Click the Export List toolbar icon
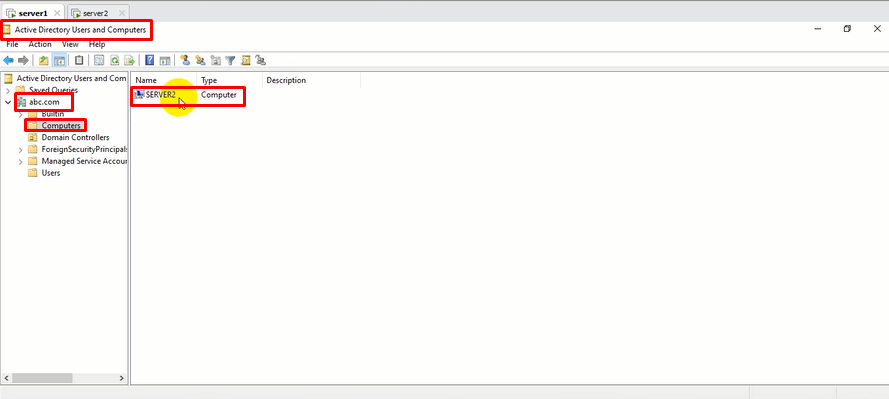The height and width of the screenshot is (399, 889). pyautogui.click(x=130, y=60)
